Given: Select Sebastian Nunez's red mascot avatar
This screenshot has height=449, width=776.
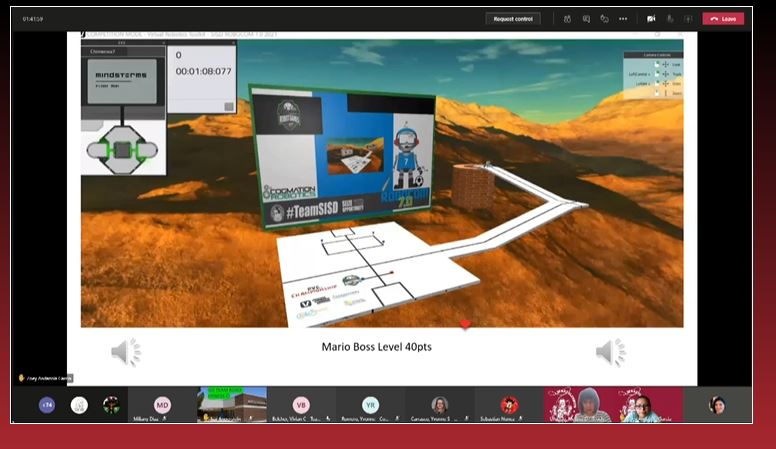Looking at the screenshot, I should coord(509,405).
